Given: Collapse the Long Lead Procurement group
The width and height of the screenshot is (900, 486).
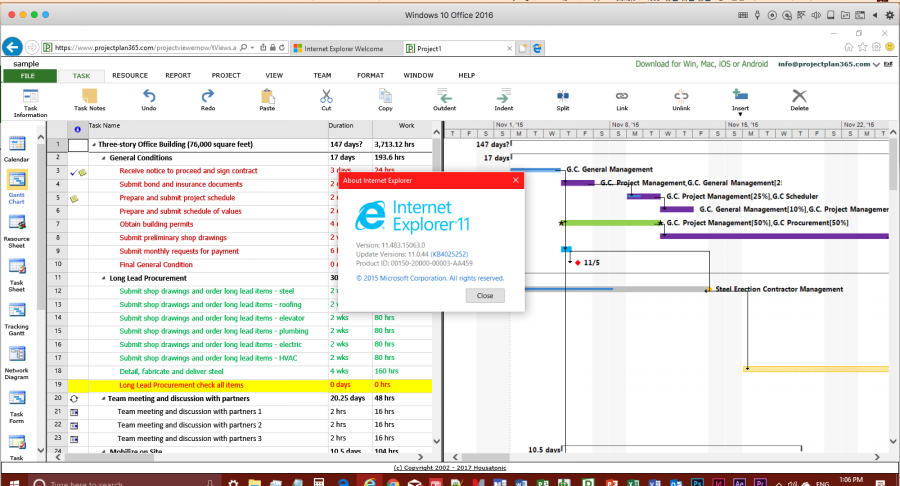Looking at the screenshot, I should (x=103, y=278).
